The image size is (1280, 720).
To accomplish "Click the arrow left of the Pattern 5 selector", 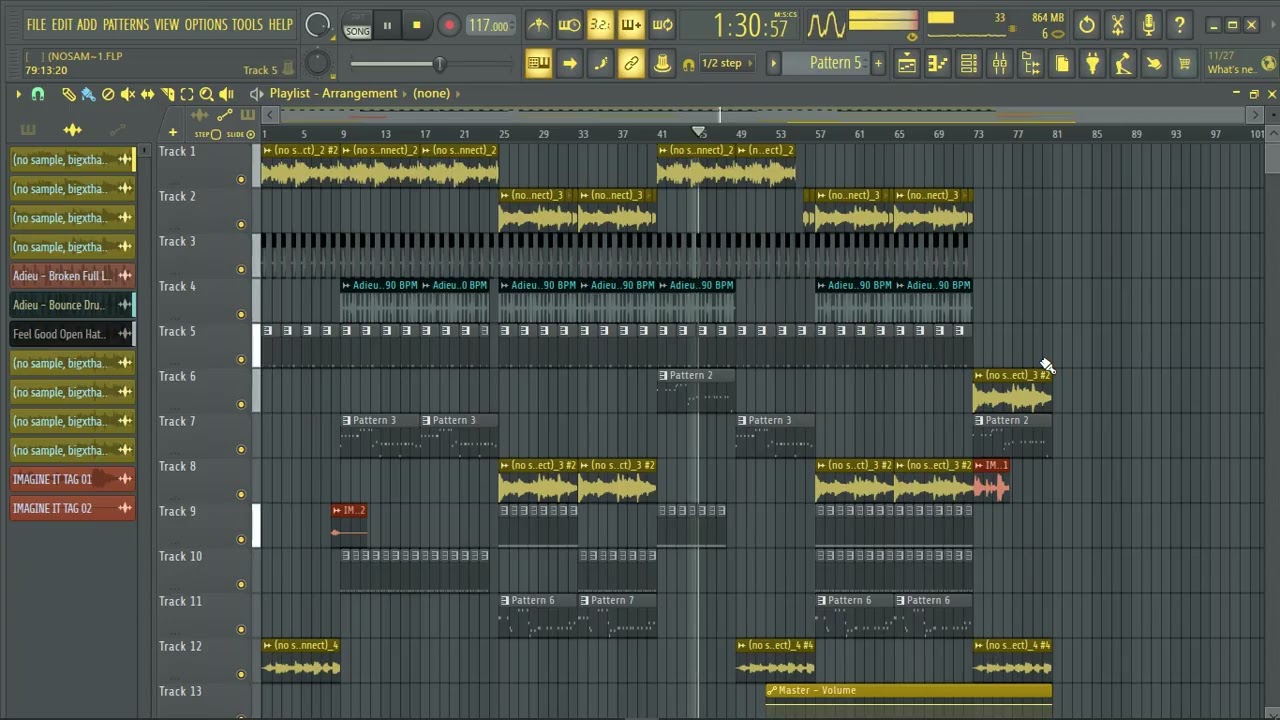I will click(773, 64).
